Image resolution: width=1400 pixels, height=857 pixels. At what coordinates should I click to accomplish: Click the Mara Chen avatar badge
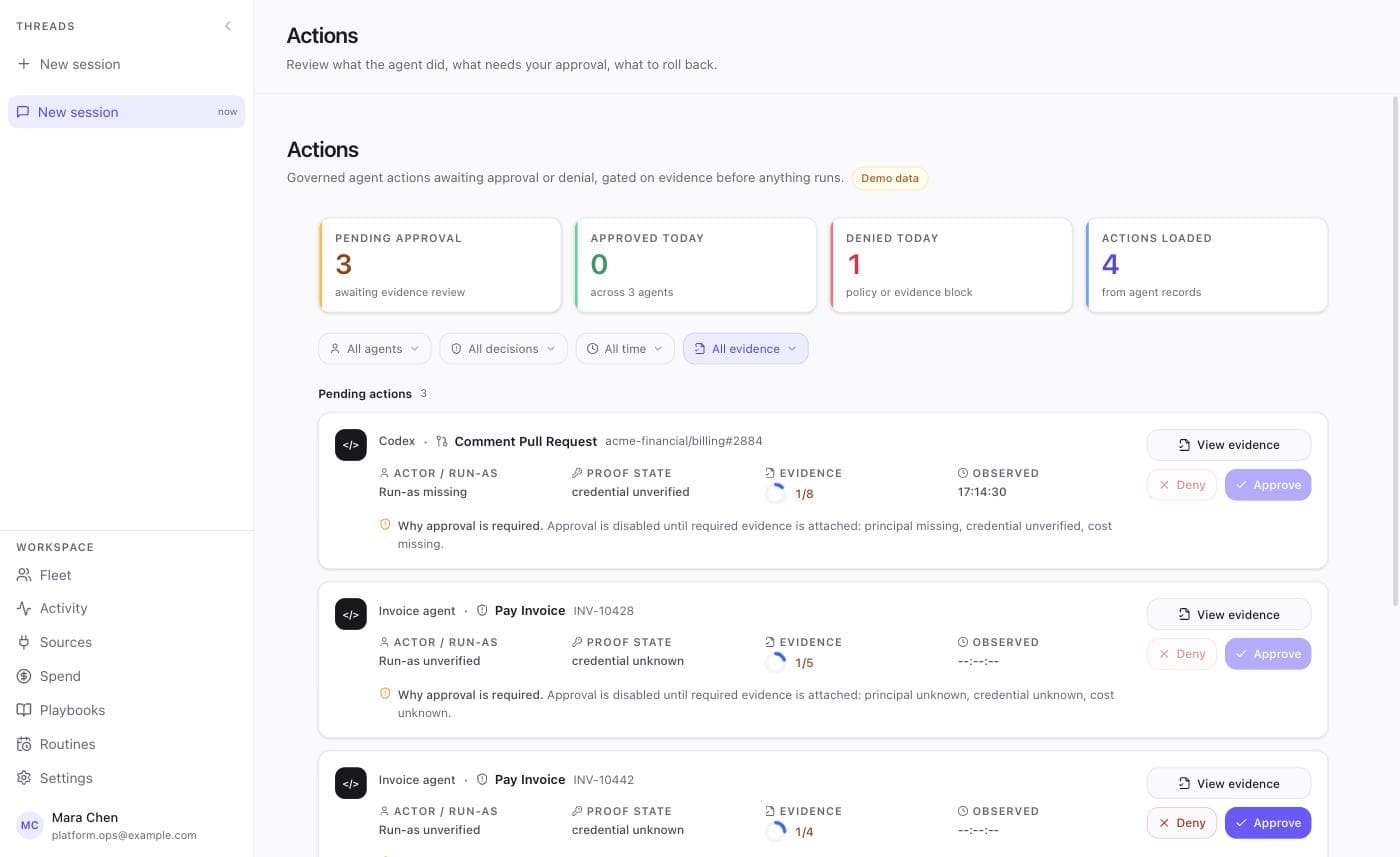pyautogui.click(x=30, y=825)
